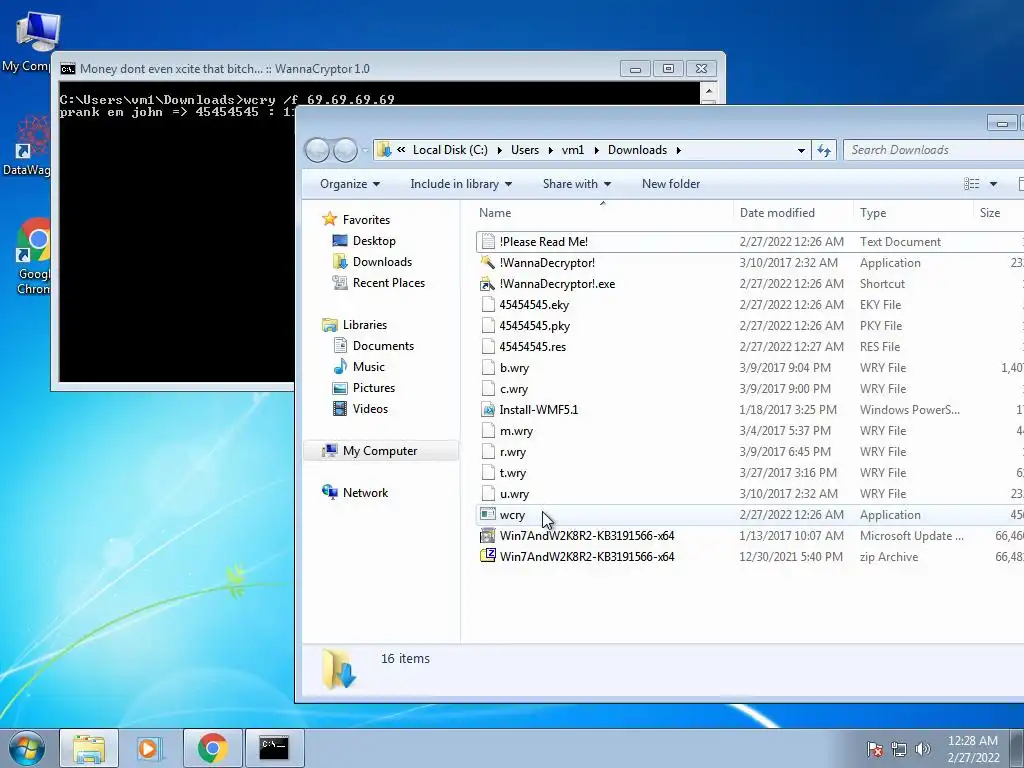Select the b.wry file name

click(514, 368)
